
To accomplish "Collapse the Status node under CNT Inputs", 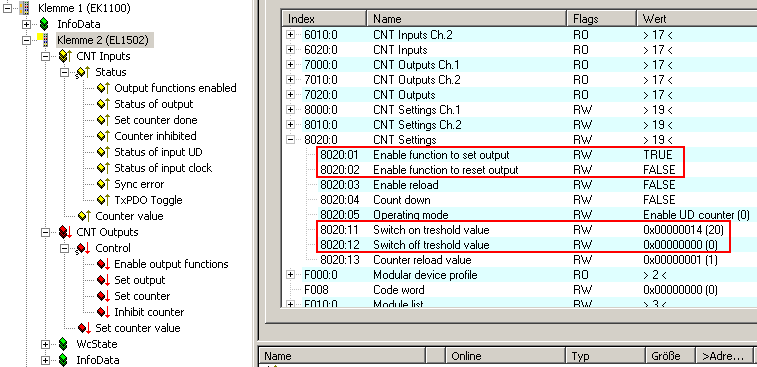I will (64, 72).
